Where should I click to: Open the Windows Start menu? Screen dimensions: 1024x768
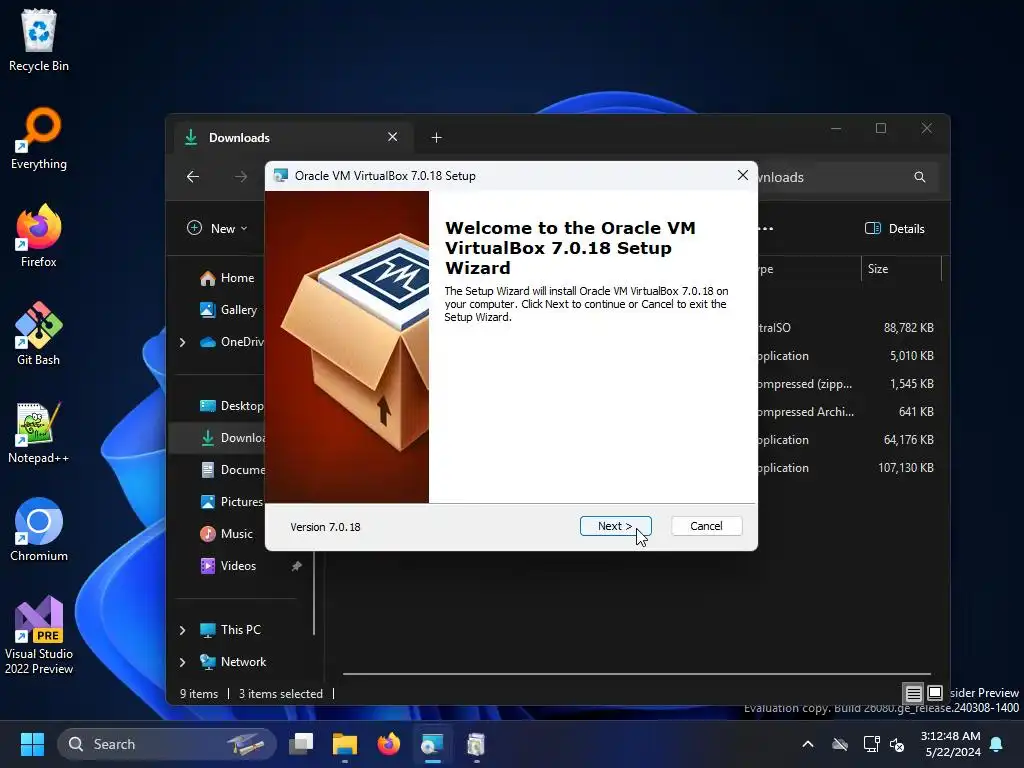[32, 744]
